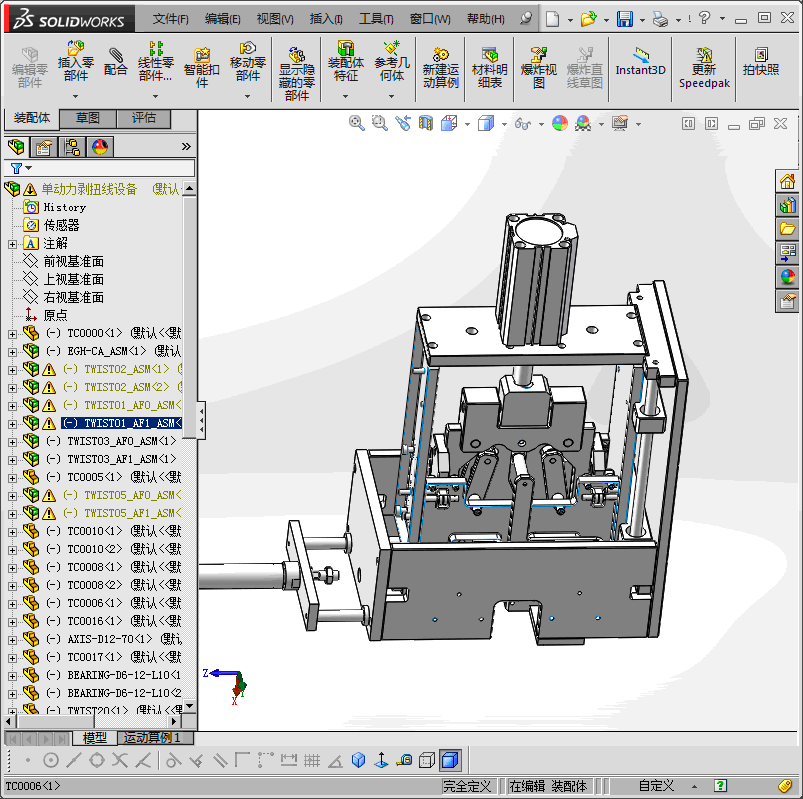Click the Section View icon
The height and width of the screenshot is (799, 803).
pos(426,123)
